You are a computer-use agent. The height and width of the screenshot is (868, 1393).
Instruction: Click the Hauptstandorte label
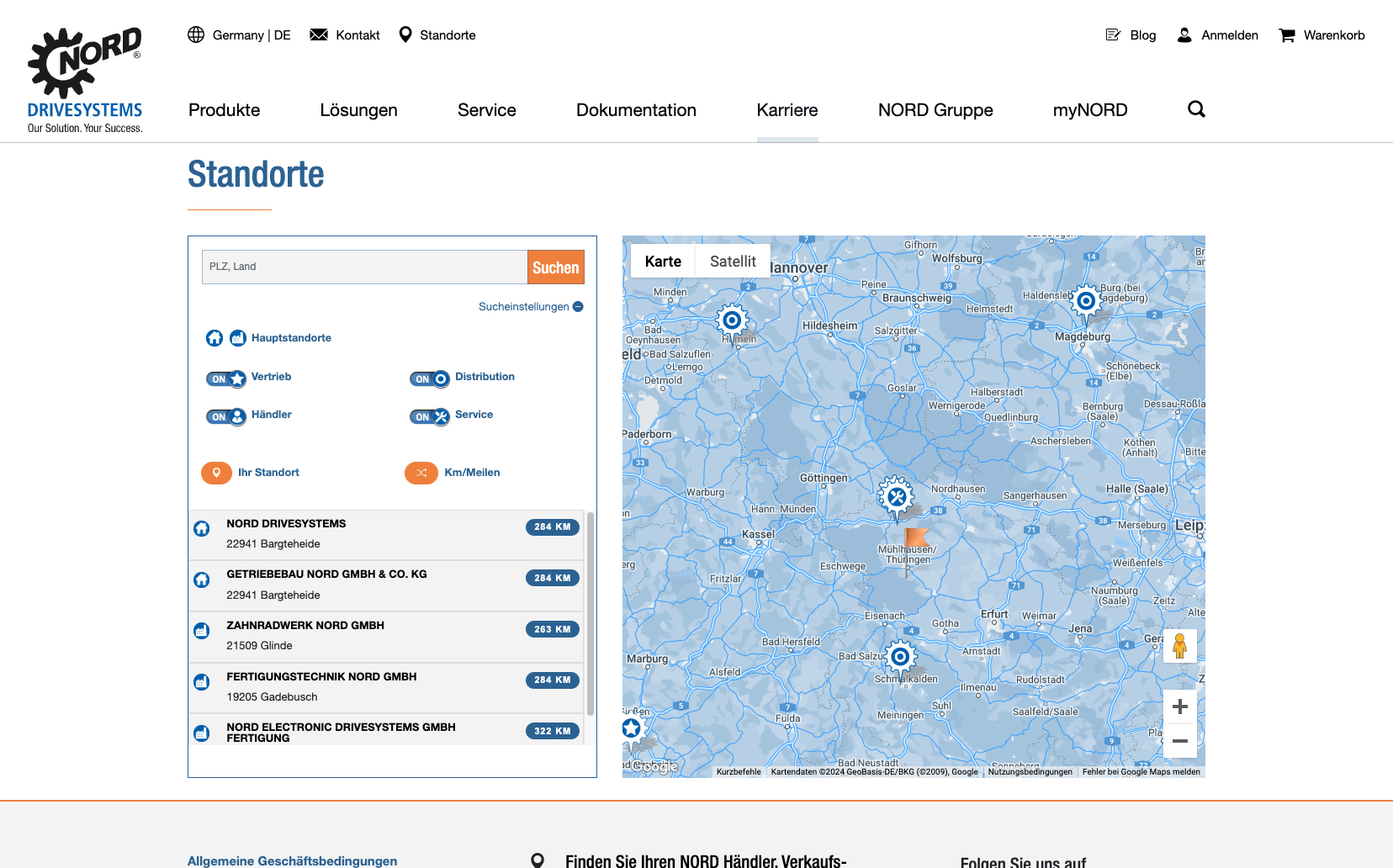(291, 338)
